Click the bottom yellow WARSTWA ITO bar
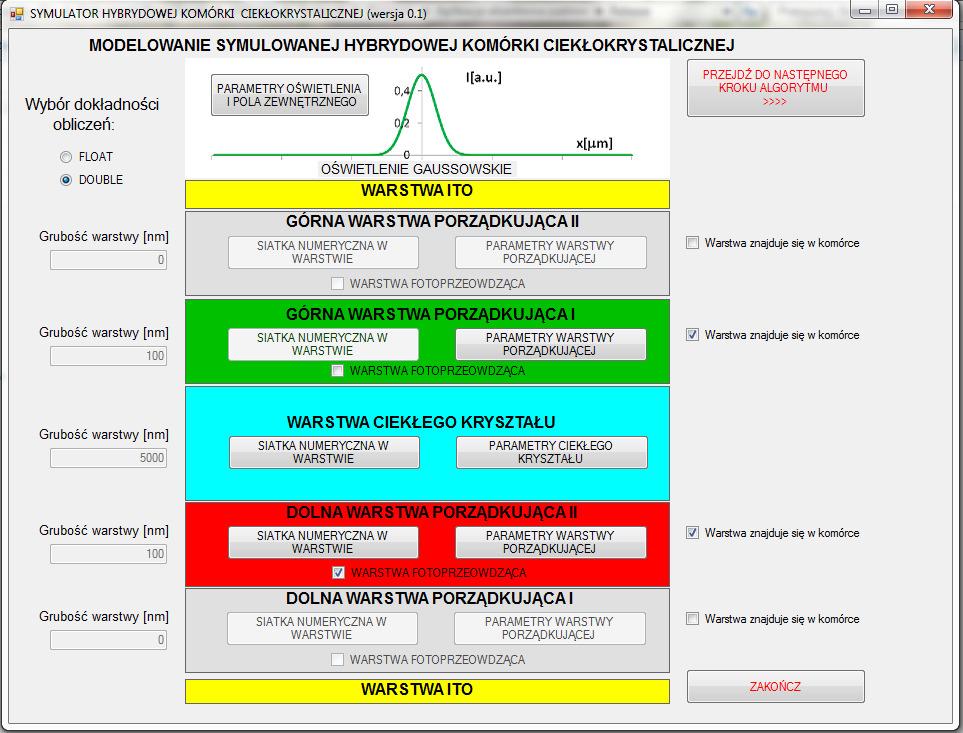The height and width of the screenshot is (733, 963). [427, 691]
